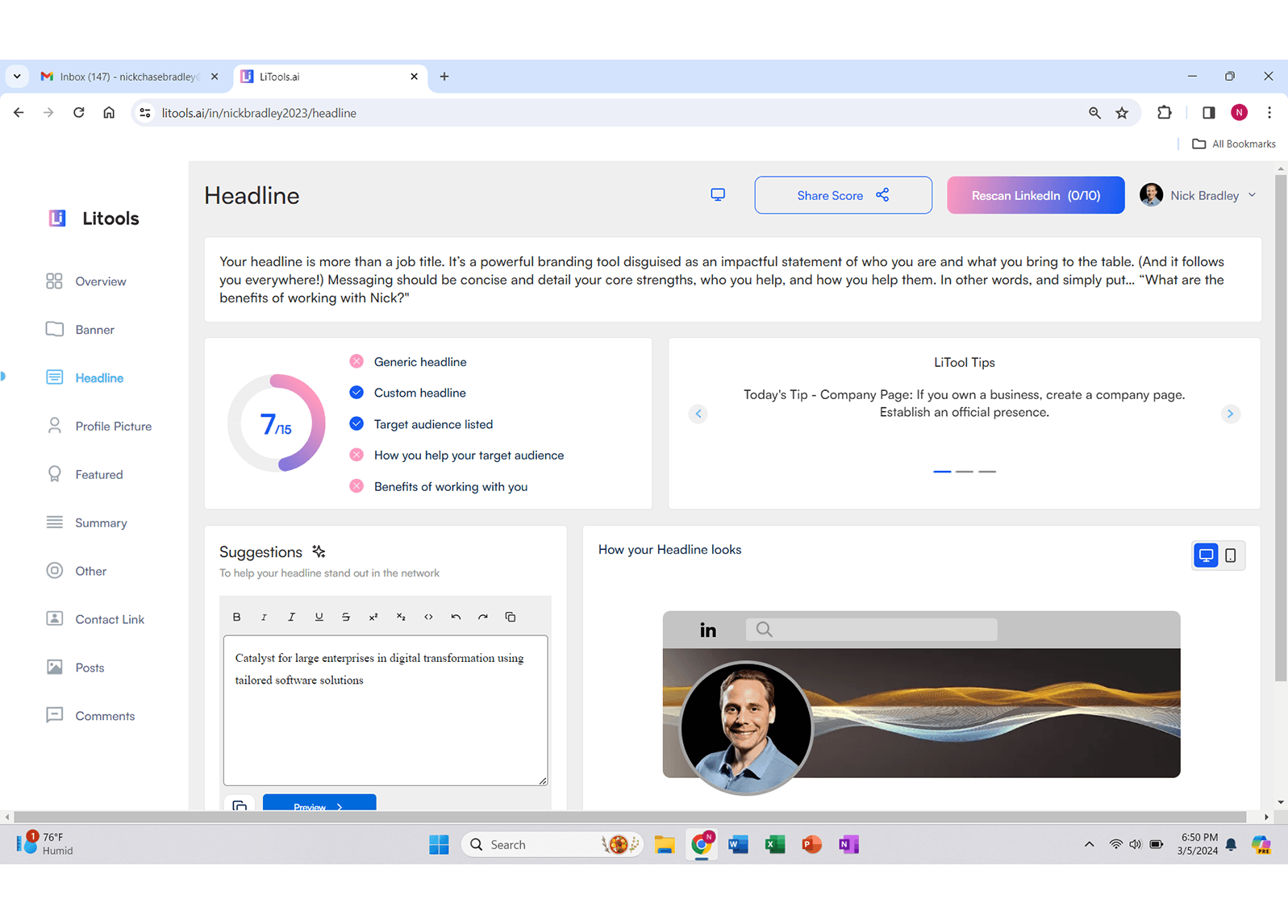Open the Banner section
The height and width of the screenshot is (924, 1288).
[80, 330]
